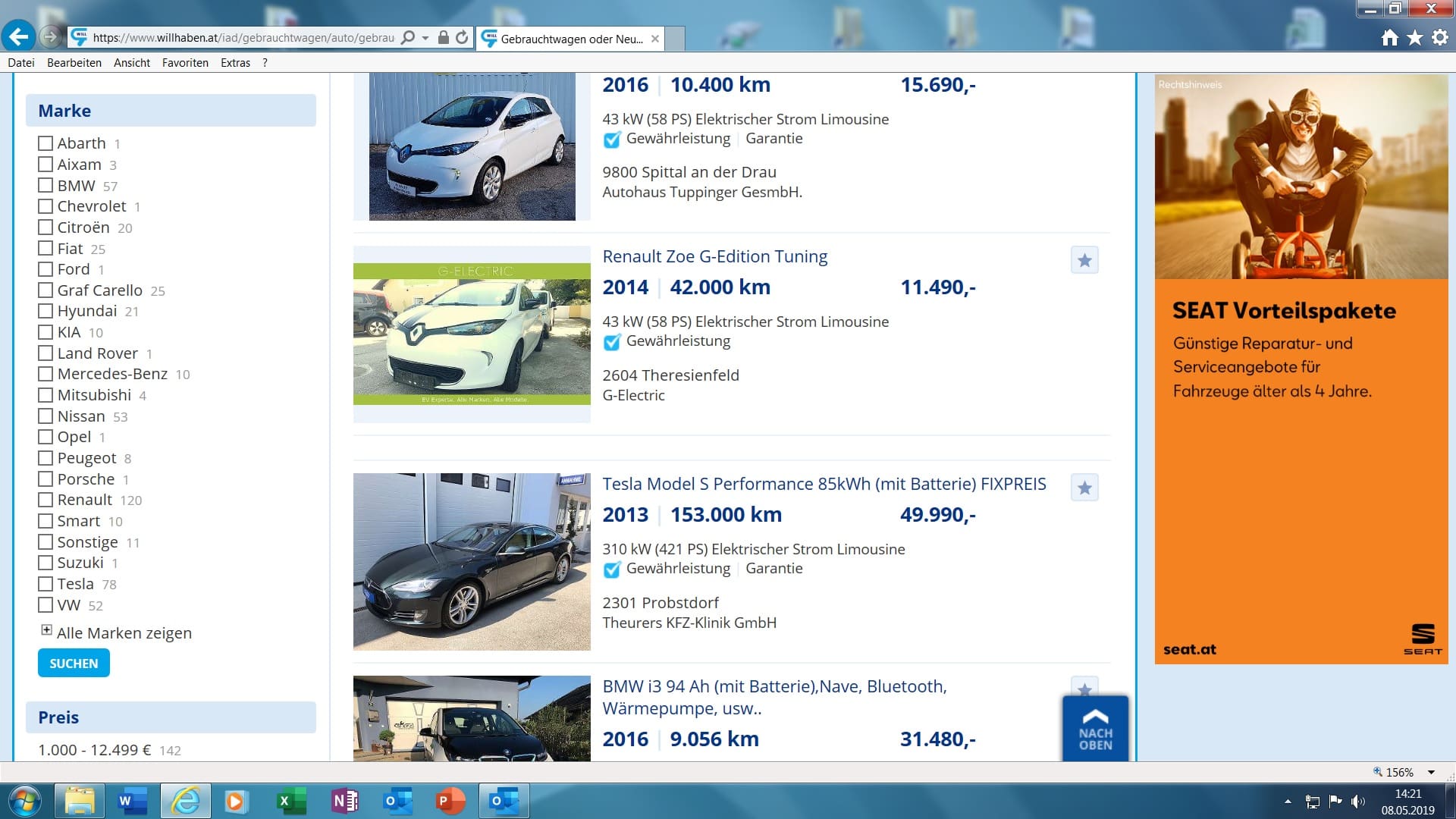Open Excel from the taskbar
The height and width of the screenshot is (819, 1456).
[290, 802]
